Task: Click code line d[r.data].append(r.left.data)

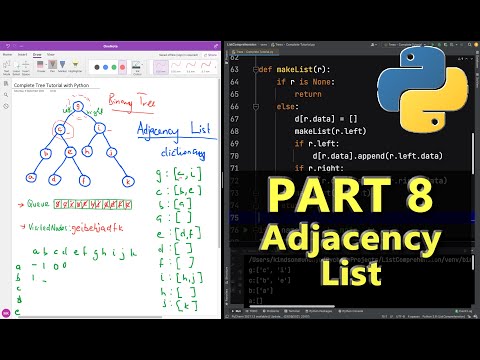Action: tap(377, 156)
